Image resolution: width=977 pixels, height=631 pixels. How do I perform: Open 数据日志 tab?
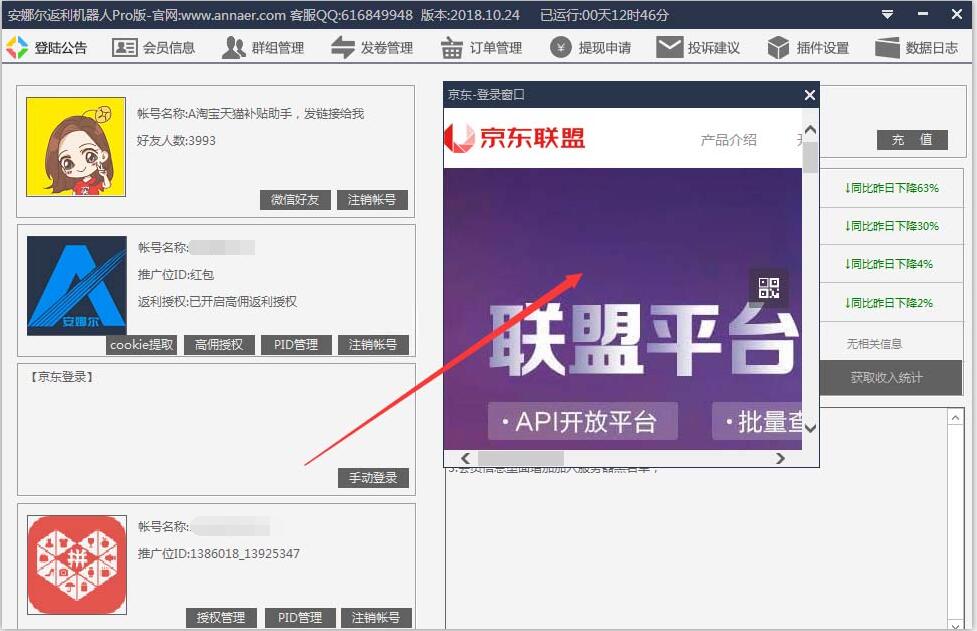[x=917, y=47]
